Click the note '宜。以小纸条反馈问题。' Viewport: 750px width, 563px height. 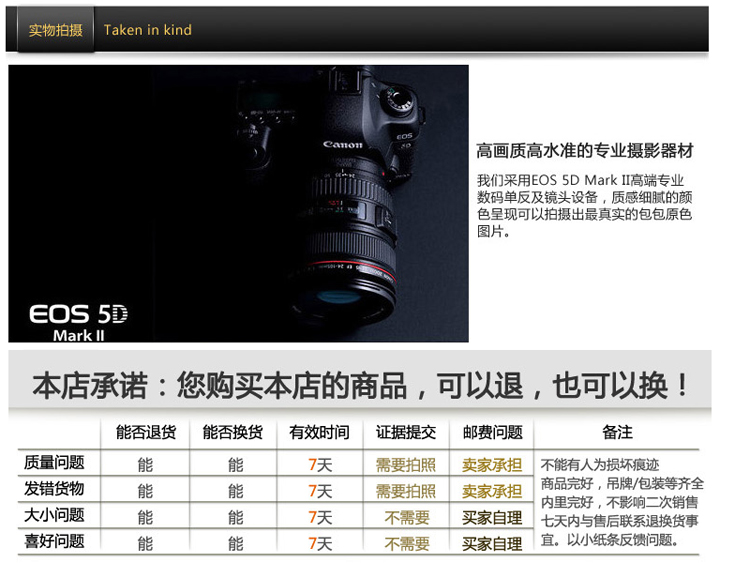click(x=610, y=540)
